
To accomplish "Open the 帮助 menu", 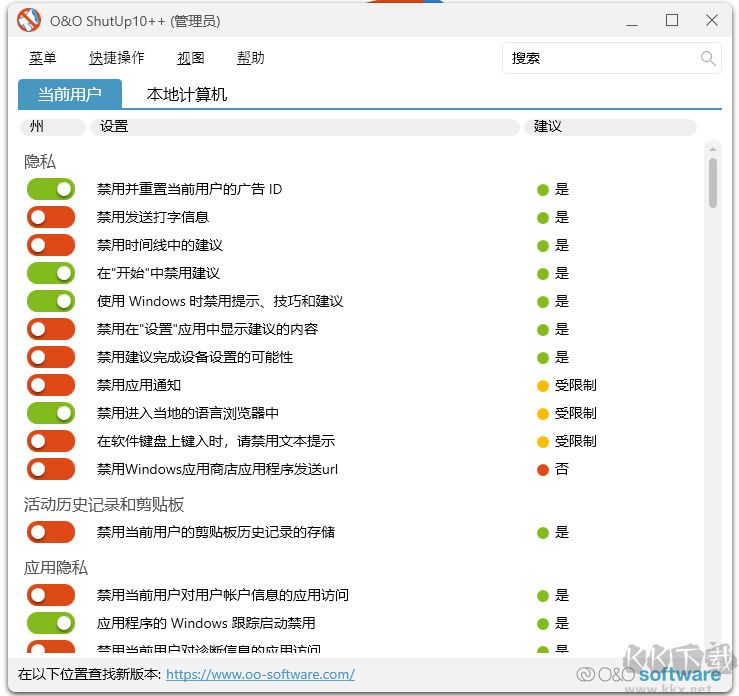I will point(250,58).
